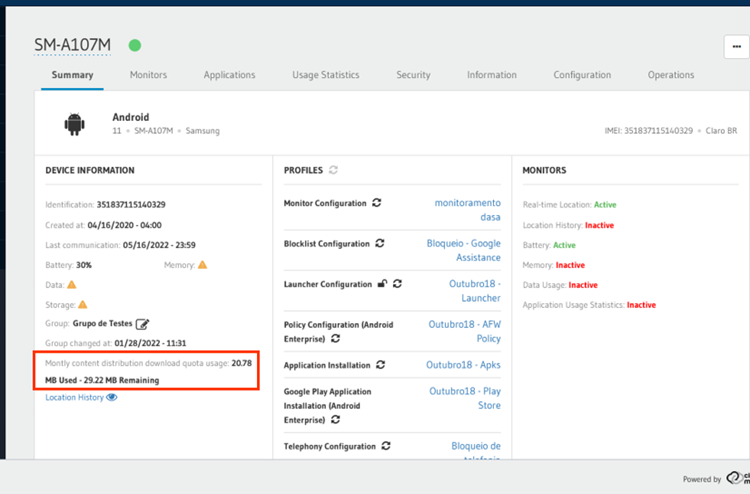Open the Bloqueio de telephony profile link
This screenshot has height=494, width=750.
(476, 451)
